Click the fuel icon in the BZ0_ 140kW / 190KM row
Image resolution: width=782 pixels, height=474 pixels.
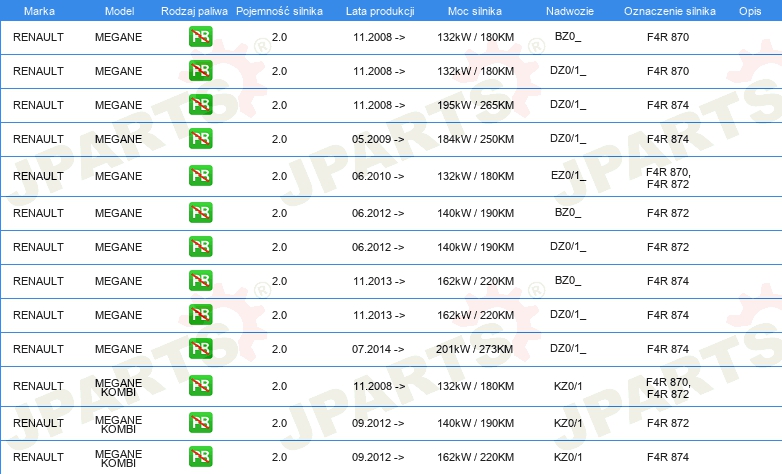pos(200,213)
